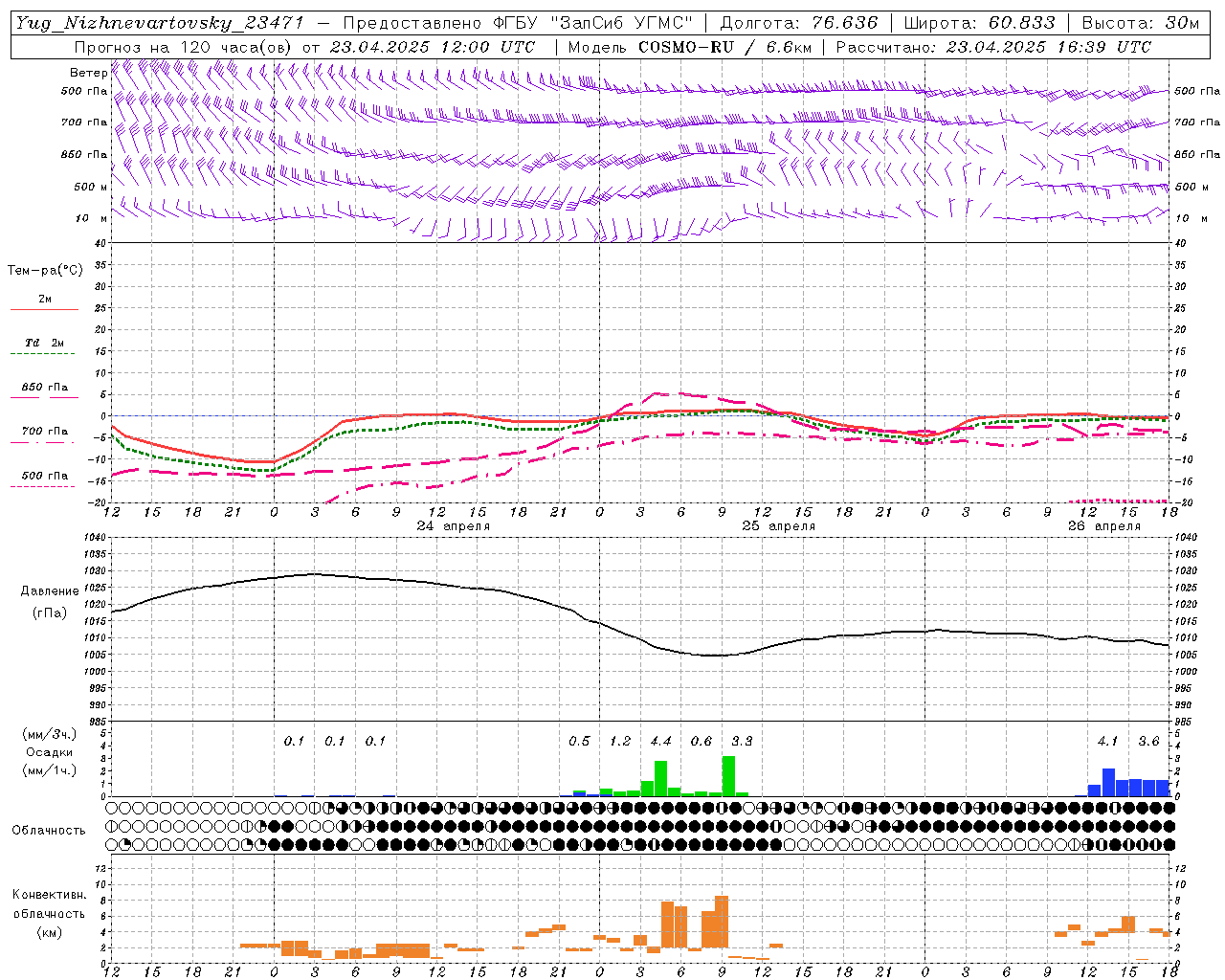The width and height of the screenshot is (1225, 980).
Task: Click the 4.4 precipitation value
Action: pos(660,742)
